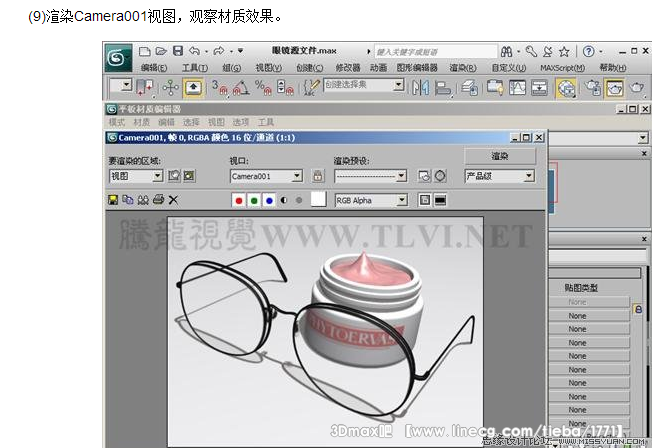The image size is (652, 448).
Task: Toggle the blue channel display
Action: [x=269, y=200]
